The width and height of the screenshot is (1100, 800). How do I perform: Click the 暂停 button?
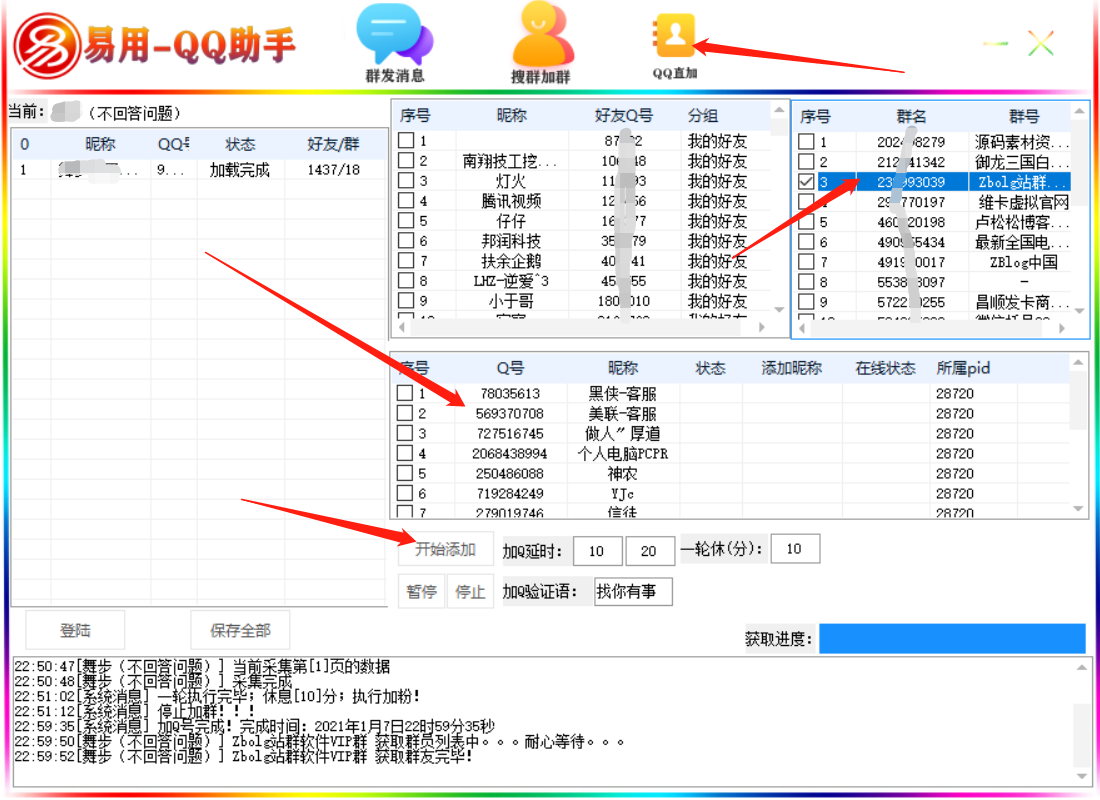point(422,592)
